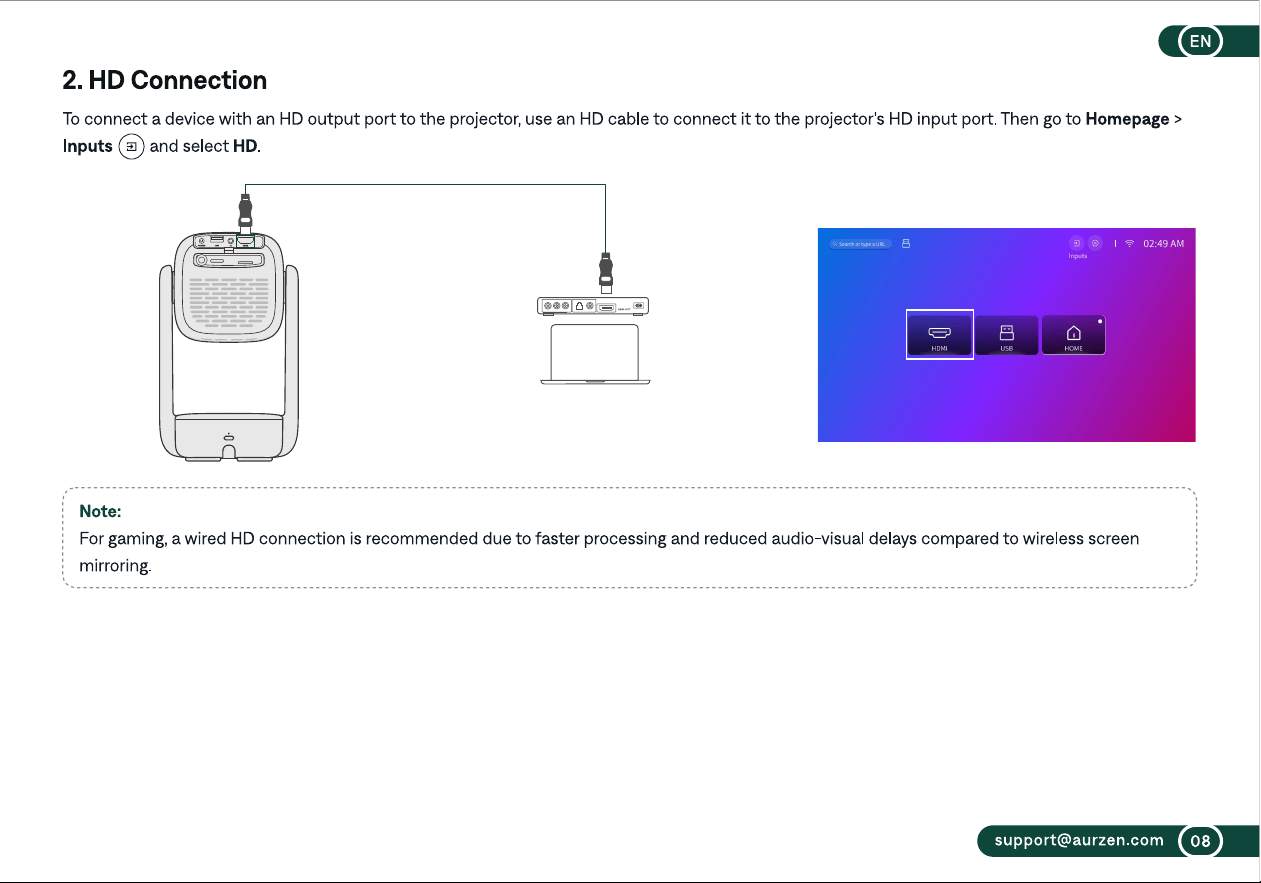
Task: Click the Wi-Fi status icon
Action: 1130,243
